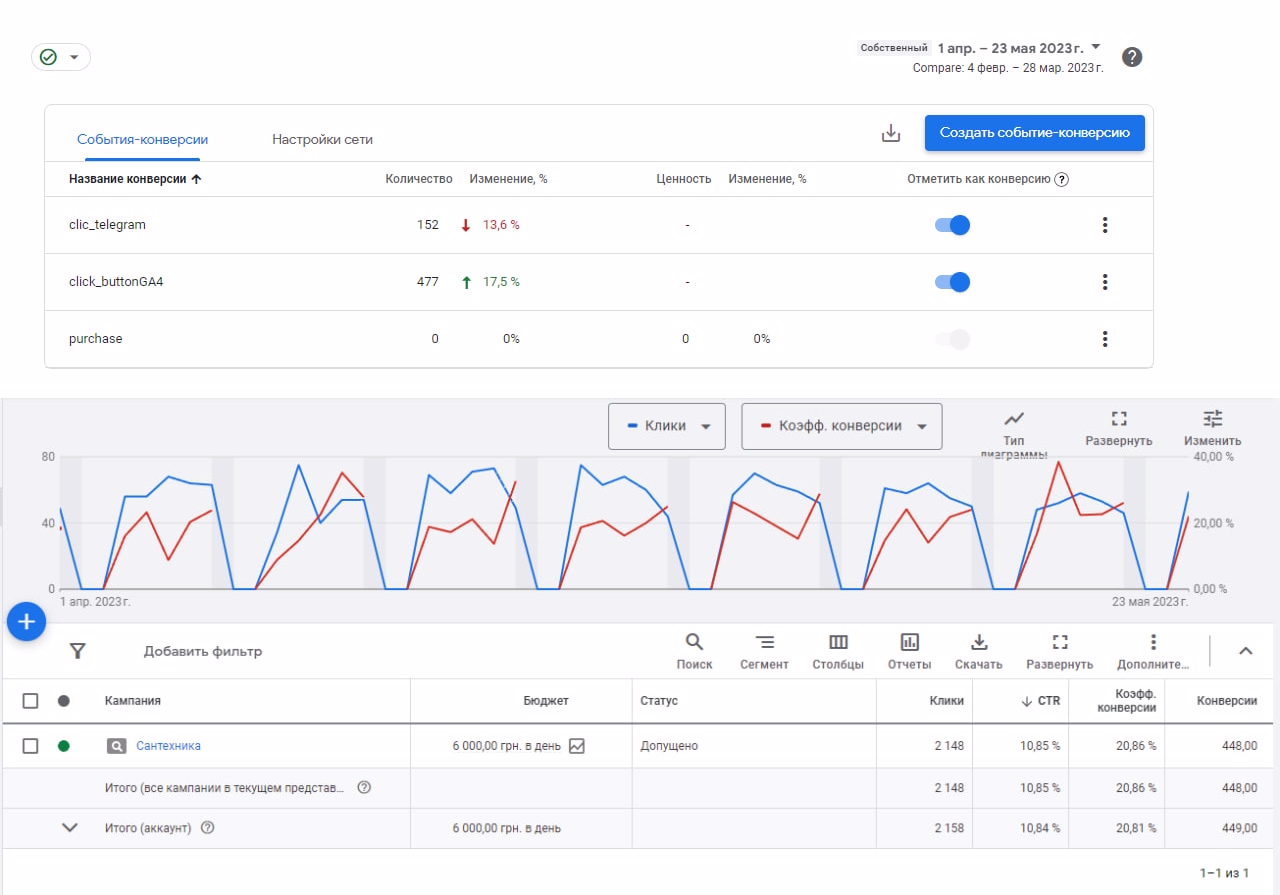Image resolution: width=1280 pixels, height=895 pixels.
Task: Click the filter funnel icon
Action: (78, 651)
